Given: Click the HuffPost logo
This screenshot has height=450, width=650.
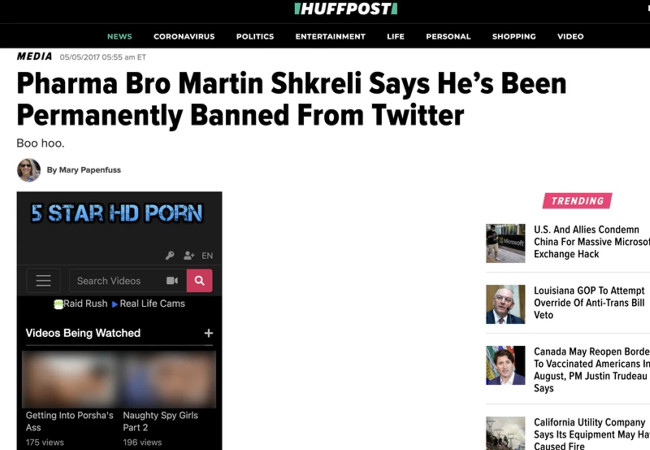Looking at the screenshot, I should pos(346,9).
